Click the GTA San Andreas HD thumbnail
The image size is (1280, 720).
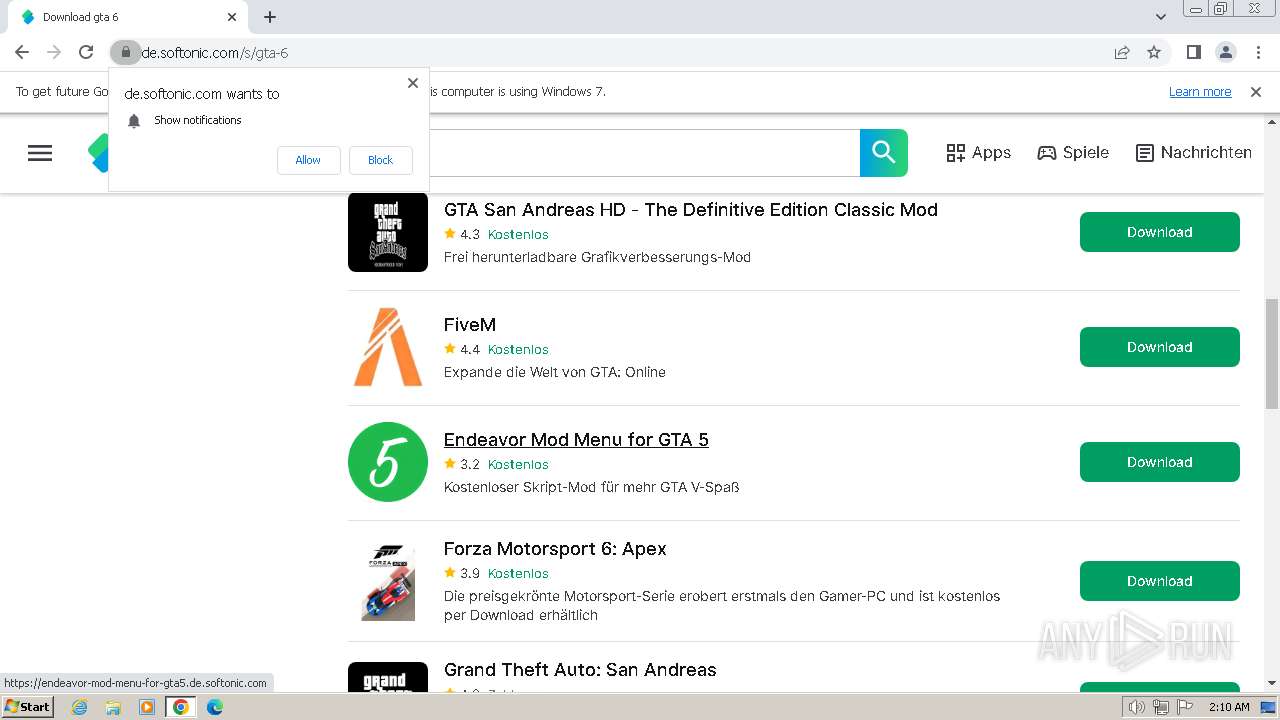point(388,232)
